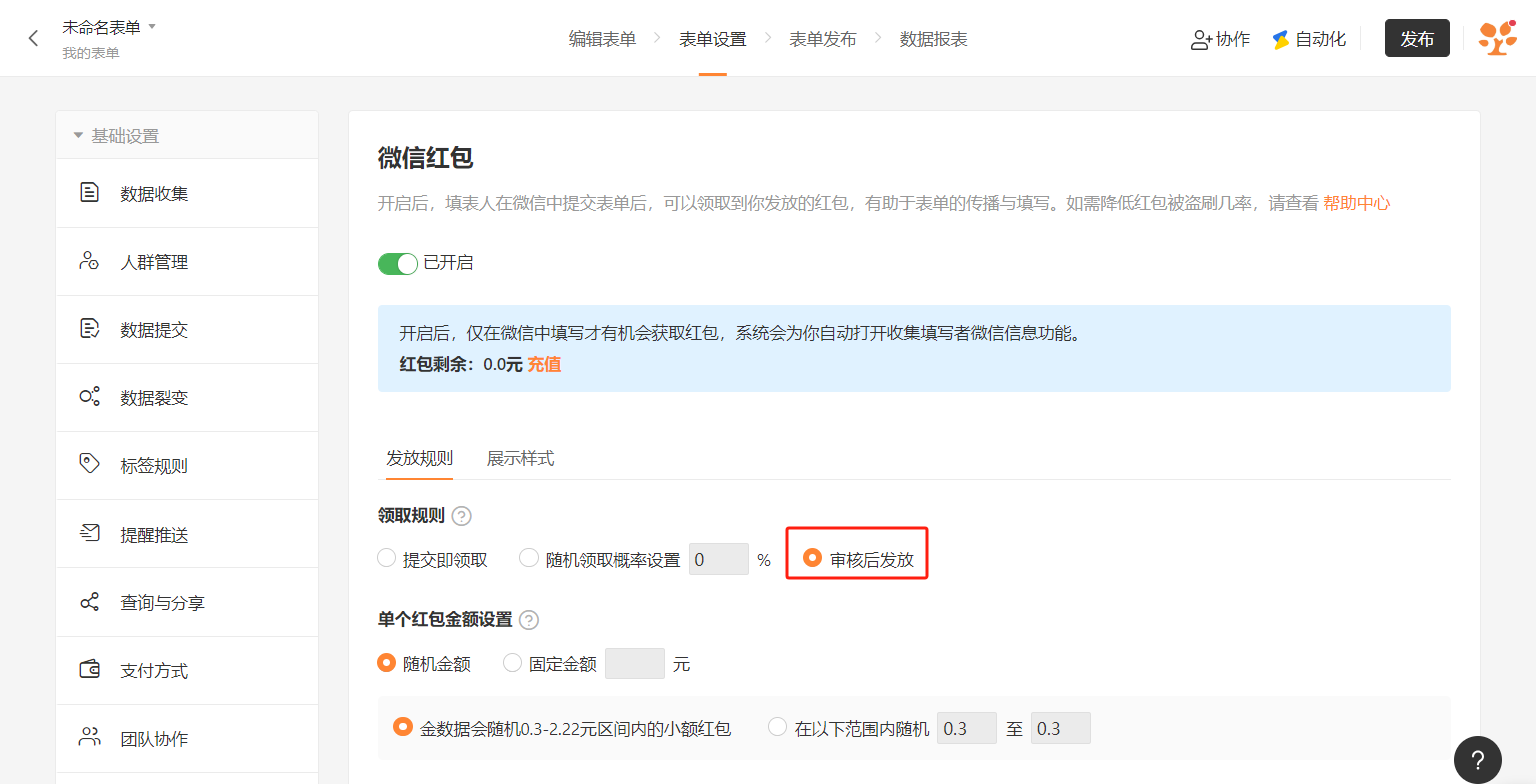Click the 未命名表单 form title

click(102, 27)
